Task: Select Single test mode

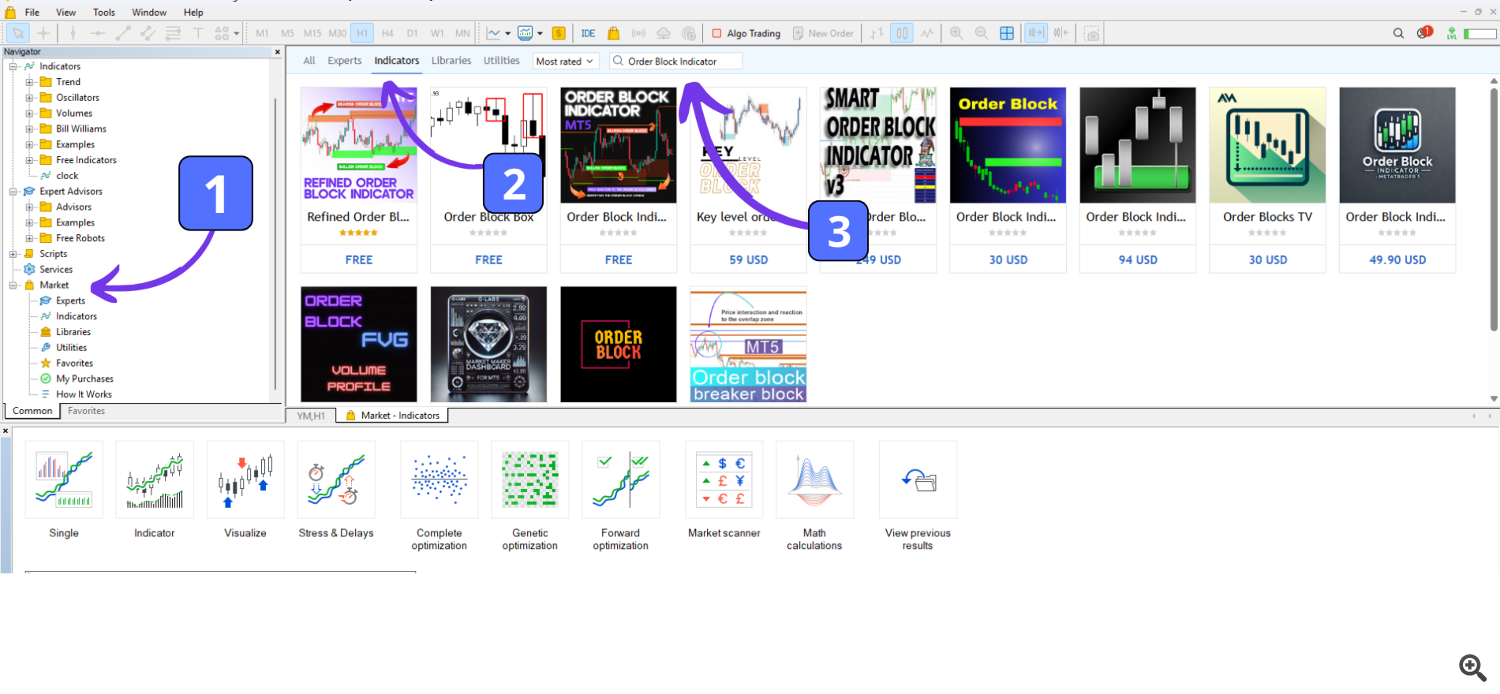Action: pyautogui.click(x=64, y=492)
